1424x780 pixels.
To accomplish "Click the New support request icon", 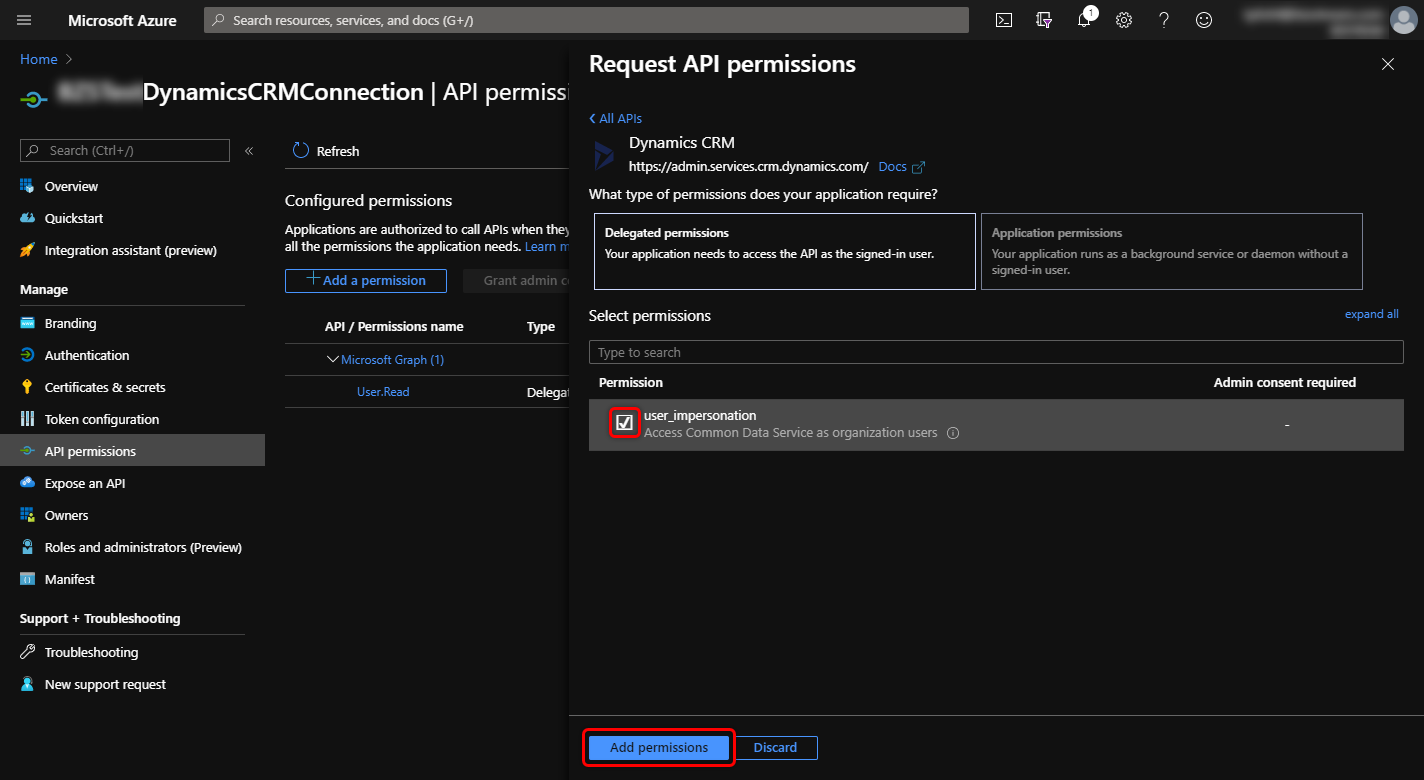I will (27, 684).
